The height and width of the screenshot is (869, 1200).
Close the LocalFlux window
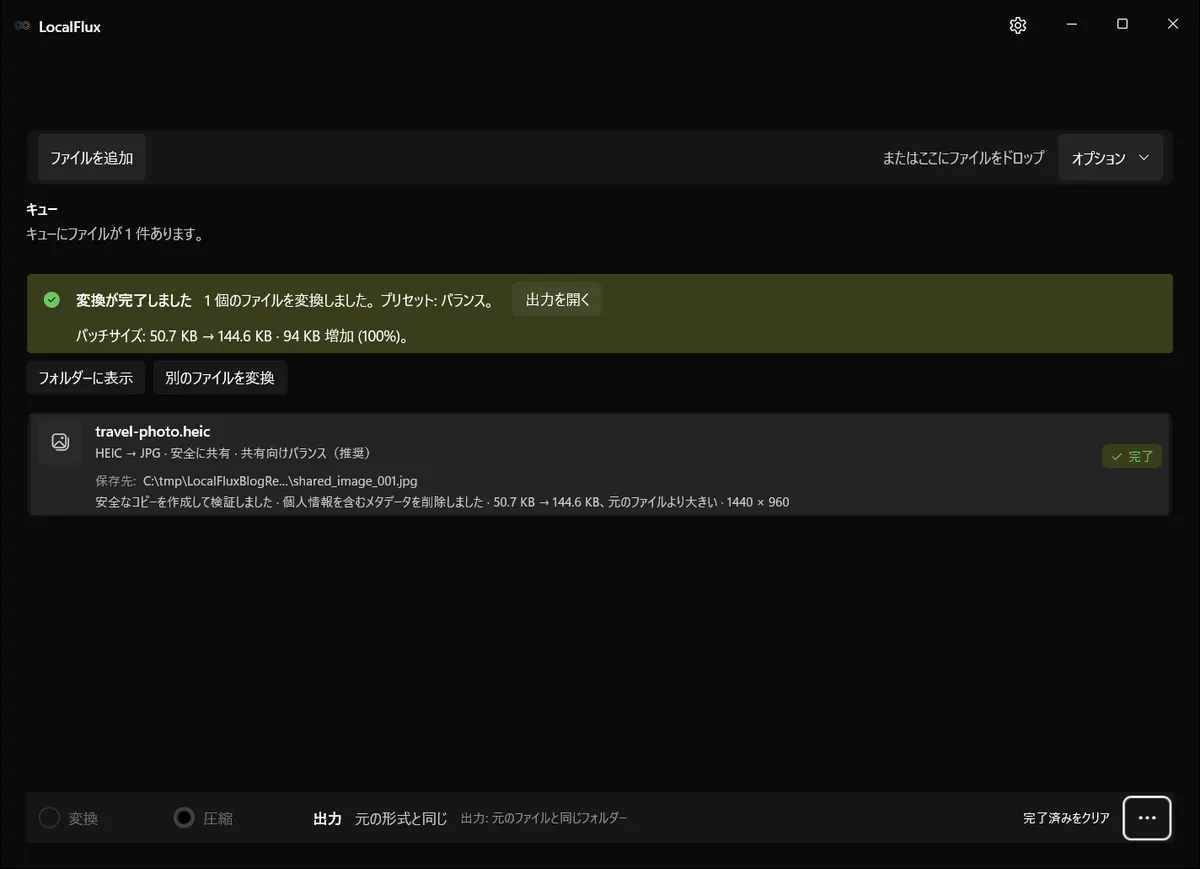point(1173,25)
